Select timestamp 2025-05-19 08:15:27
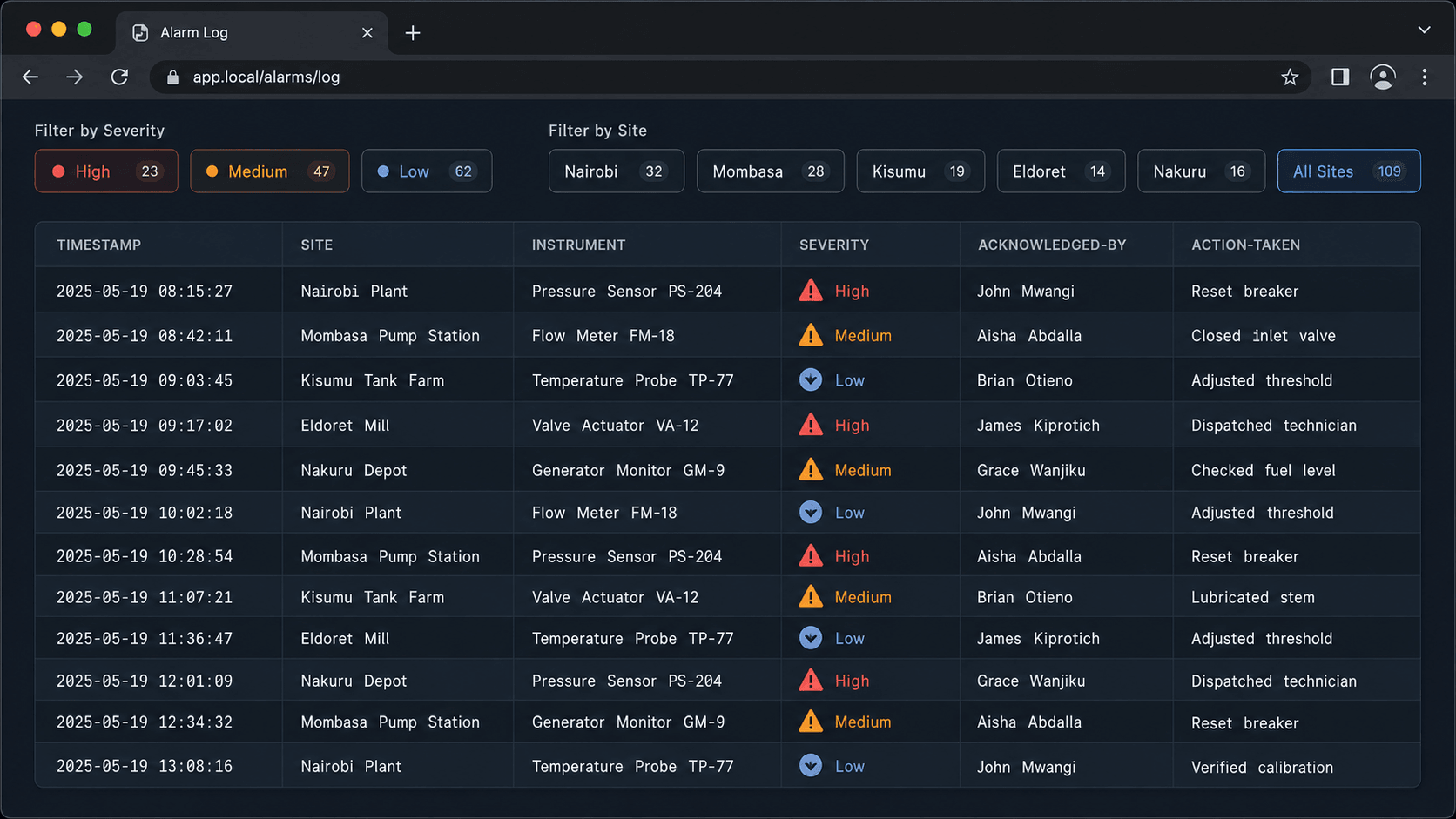The image size is (1456, 819). tap(145, 292)
